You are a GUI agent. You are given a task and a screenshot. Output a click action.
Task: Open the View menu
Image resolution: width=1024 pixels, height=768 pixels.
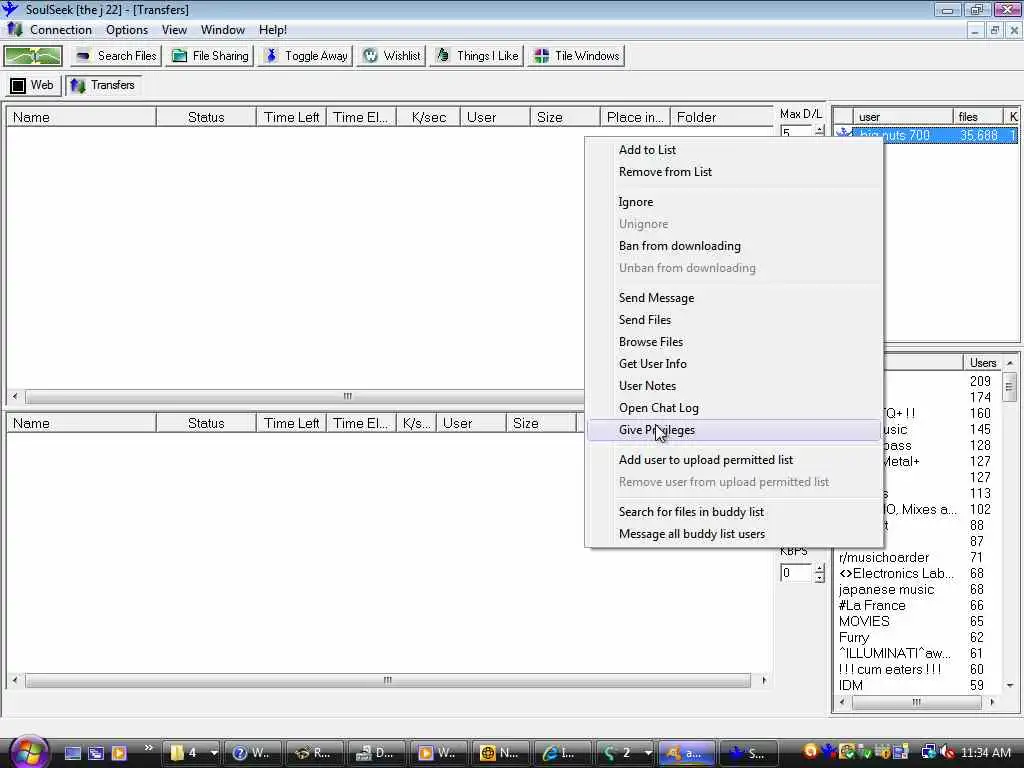point(174,30)
